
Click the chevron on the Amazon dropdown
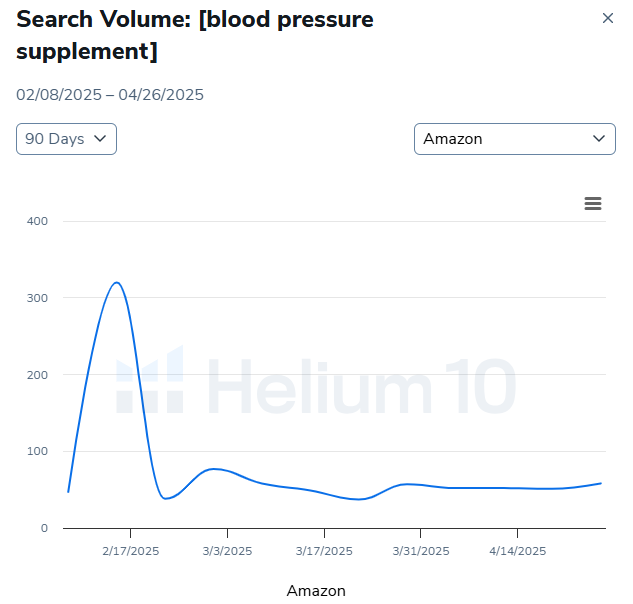pos(599,139)
